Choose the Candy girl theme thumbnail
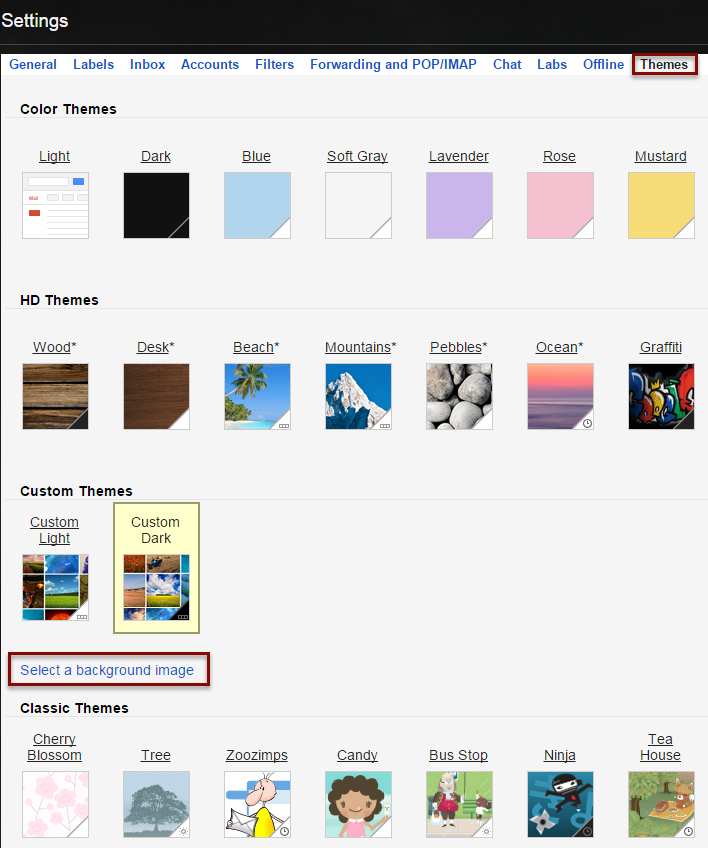Viewport: 708px width, 848px height. (x=358, y=804)
